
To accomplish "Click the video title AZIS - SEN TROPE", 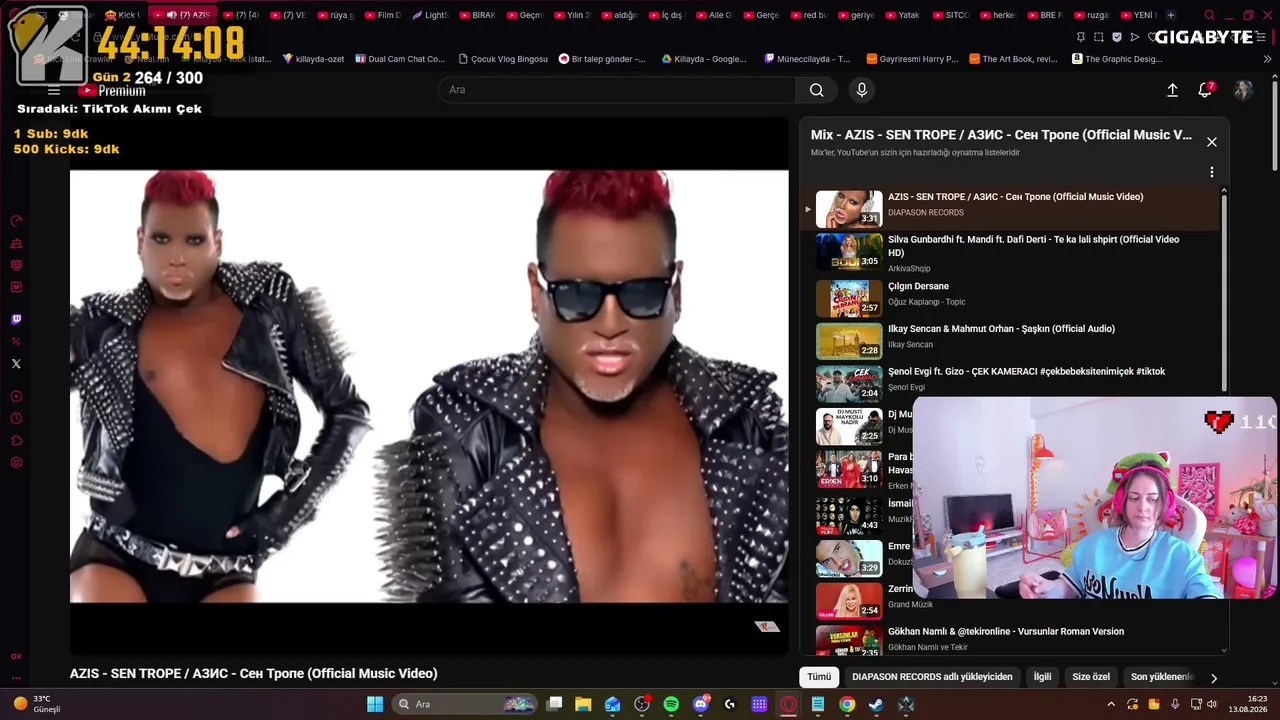I will click(x=253, y=674).
